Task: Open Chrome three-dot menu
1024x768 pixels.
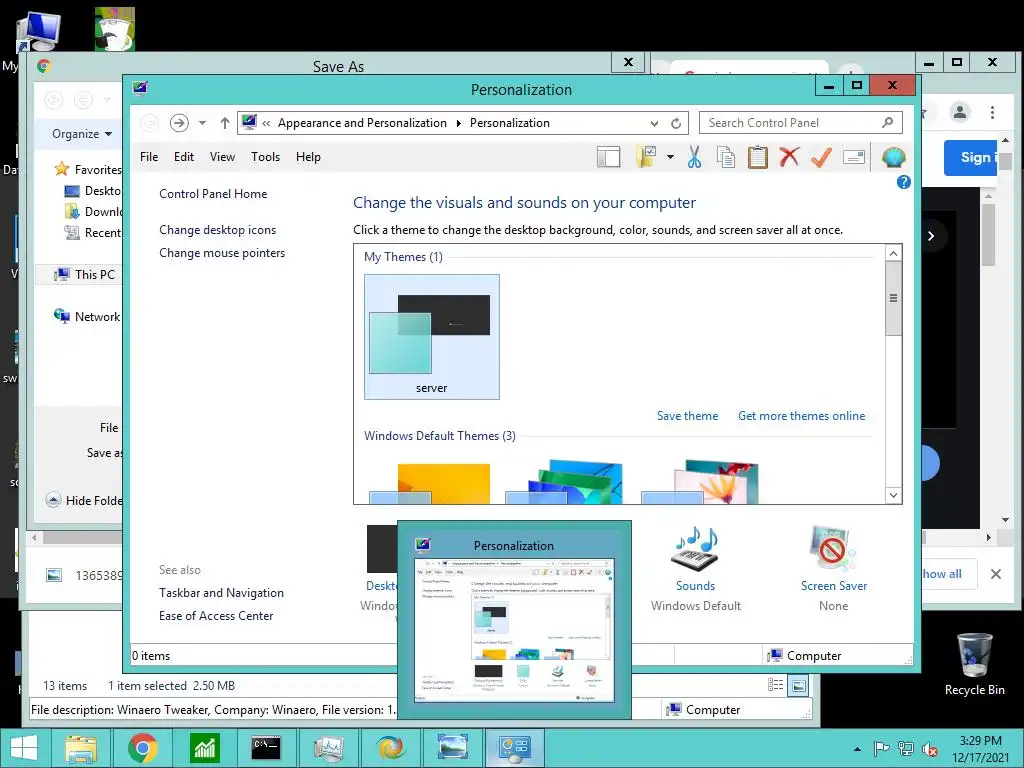Action: pyautogui.click(x=992, y=112)
